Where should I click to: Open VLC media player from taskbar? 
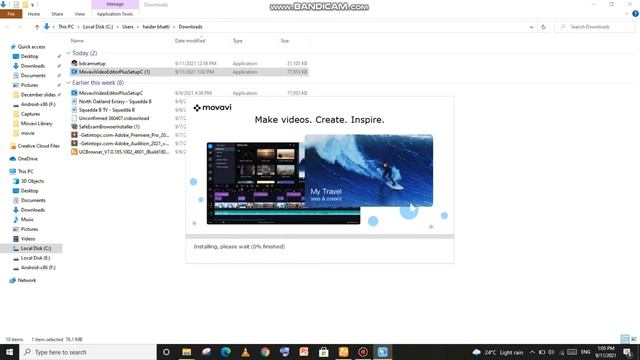tap(245, 352)
